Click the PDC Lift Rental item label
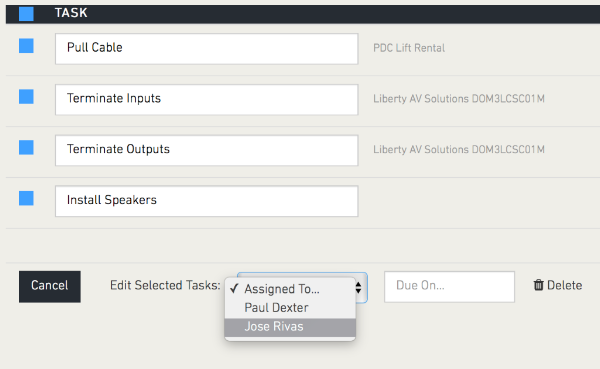 click(x=409, y=48)
